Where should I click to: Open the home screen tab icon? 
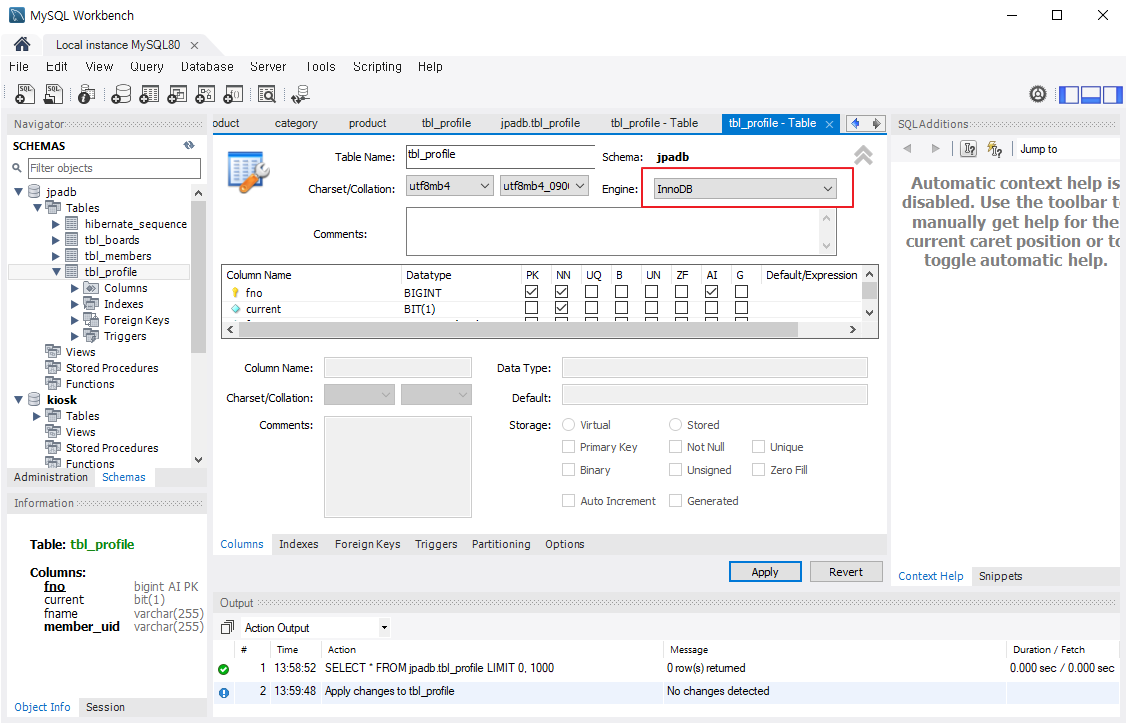pyautogui.click(x=22, y=45)
